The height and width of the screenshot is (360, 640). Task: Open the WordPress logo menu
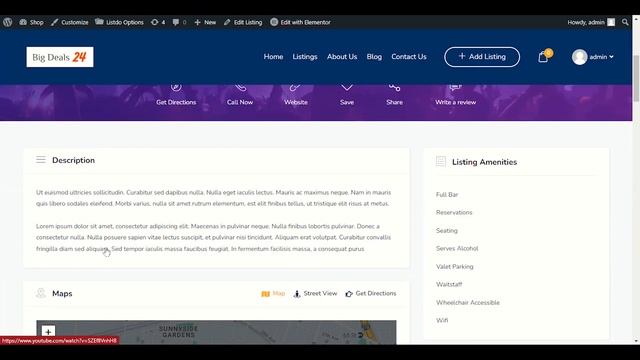(x=7, y=22)
